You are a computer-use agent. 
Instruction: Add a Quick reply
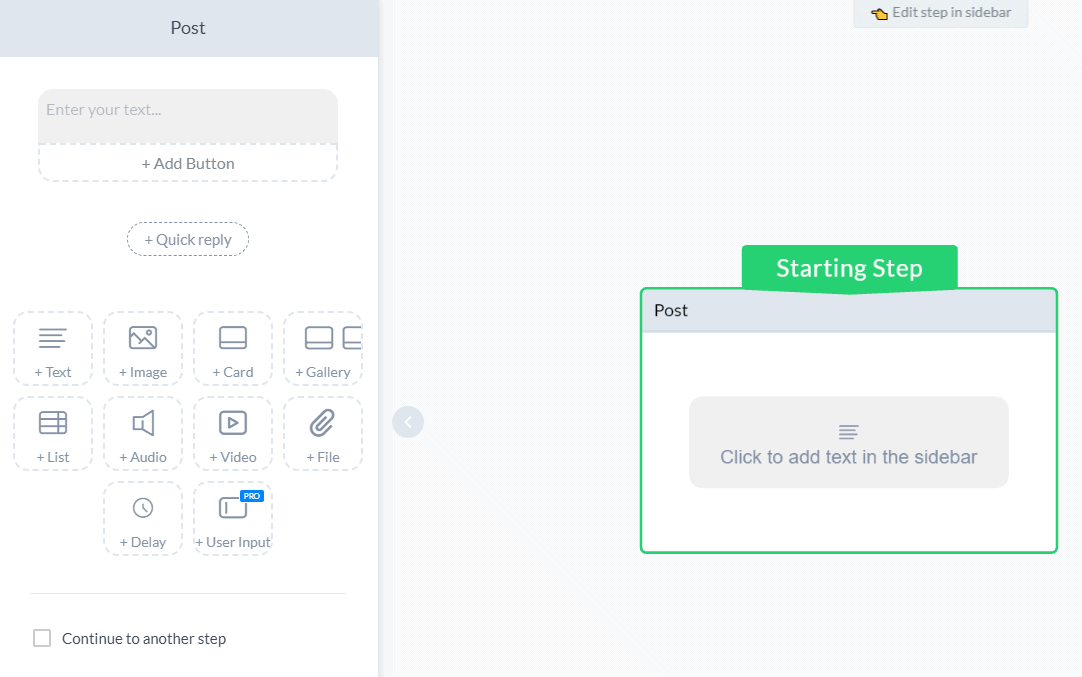pyautogui.click(x=188, y=239)
